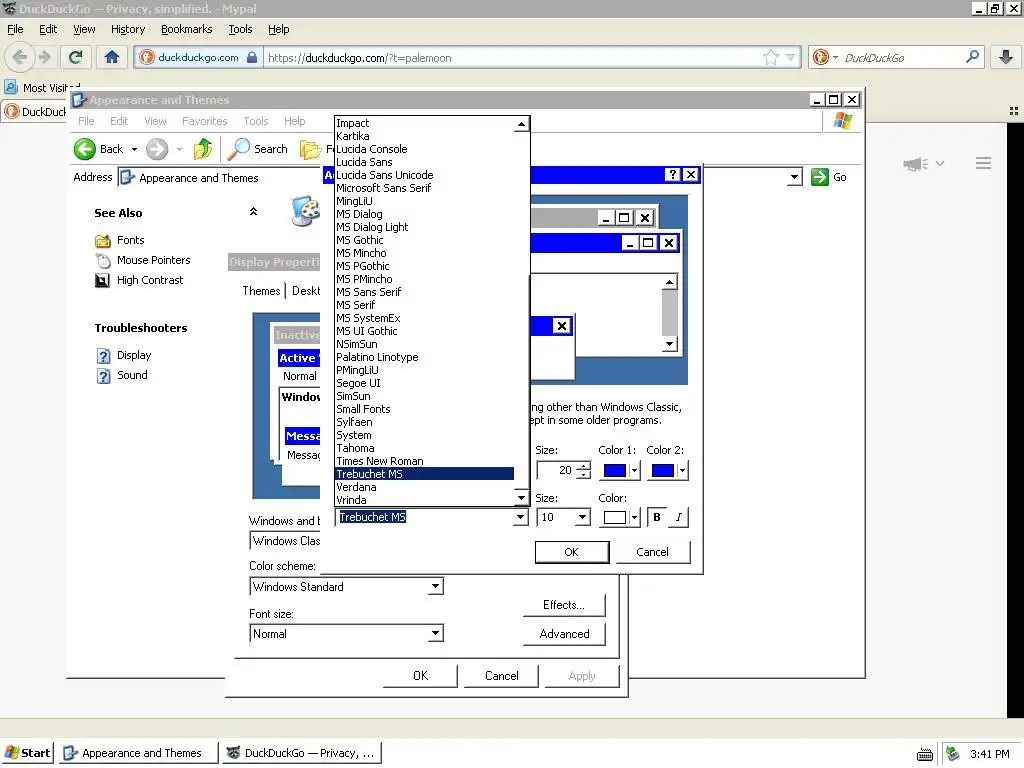
Task: Reload the DuckDuckGo page
Action: pos(76,57)
